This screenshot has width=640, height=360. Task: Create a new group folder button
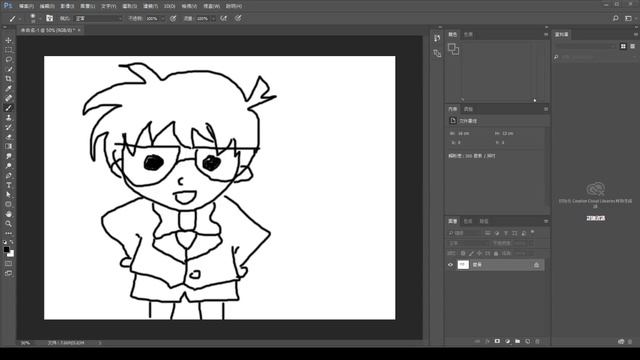click(518, 341)
